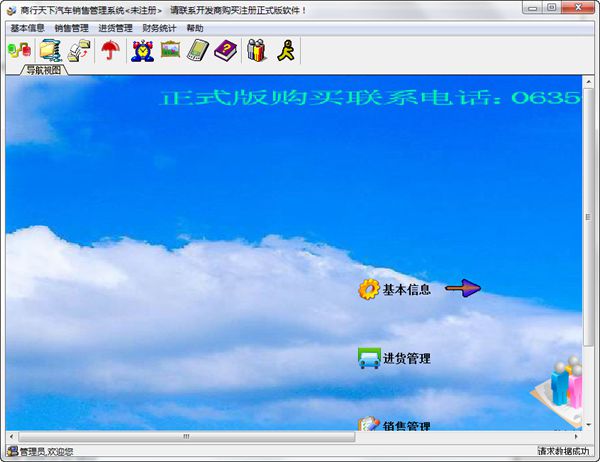This screenshot has height=462, width=600.
Task: Click the scroll left arrow
Action: tap(11, 436)
